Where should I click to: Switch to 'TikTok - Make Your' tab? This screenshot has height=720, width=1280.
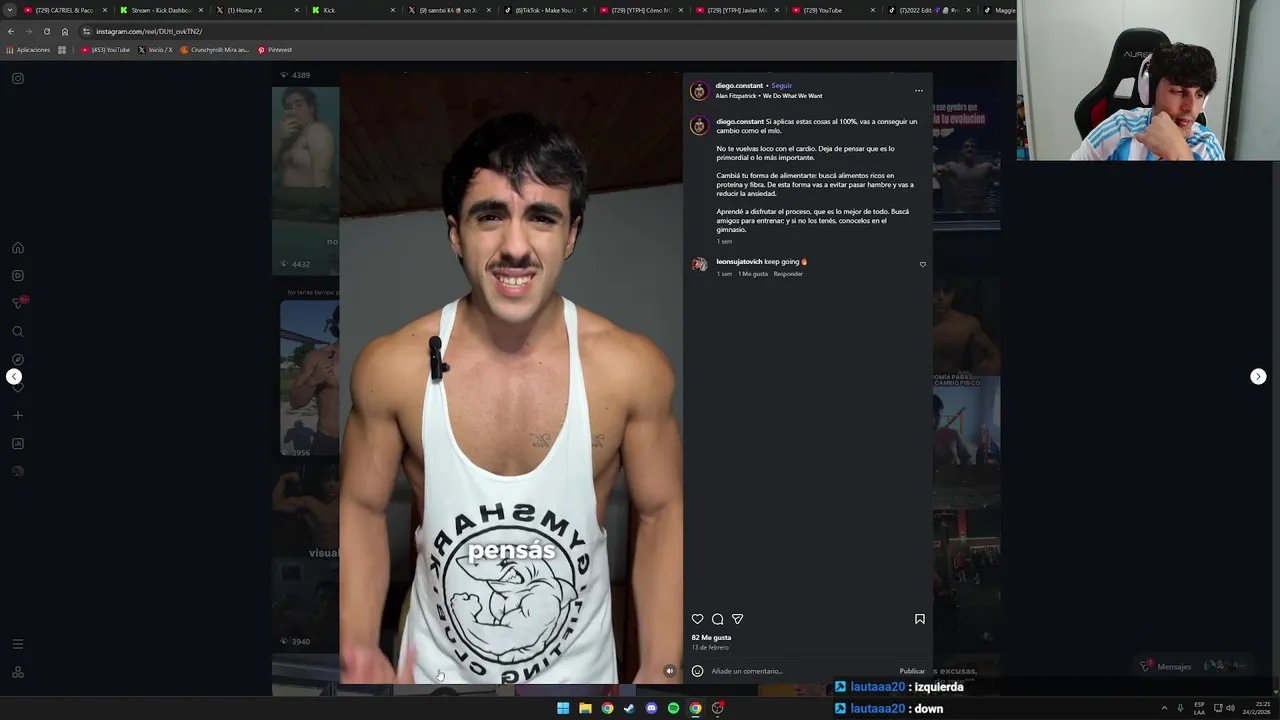[545, 10]
